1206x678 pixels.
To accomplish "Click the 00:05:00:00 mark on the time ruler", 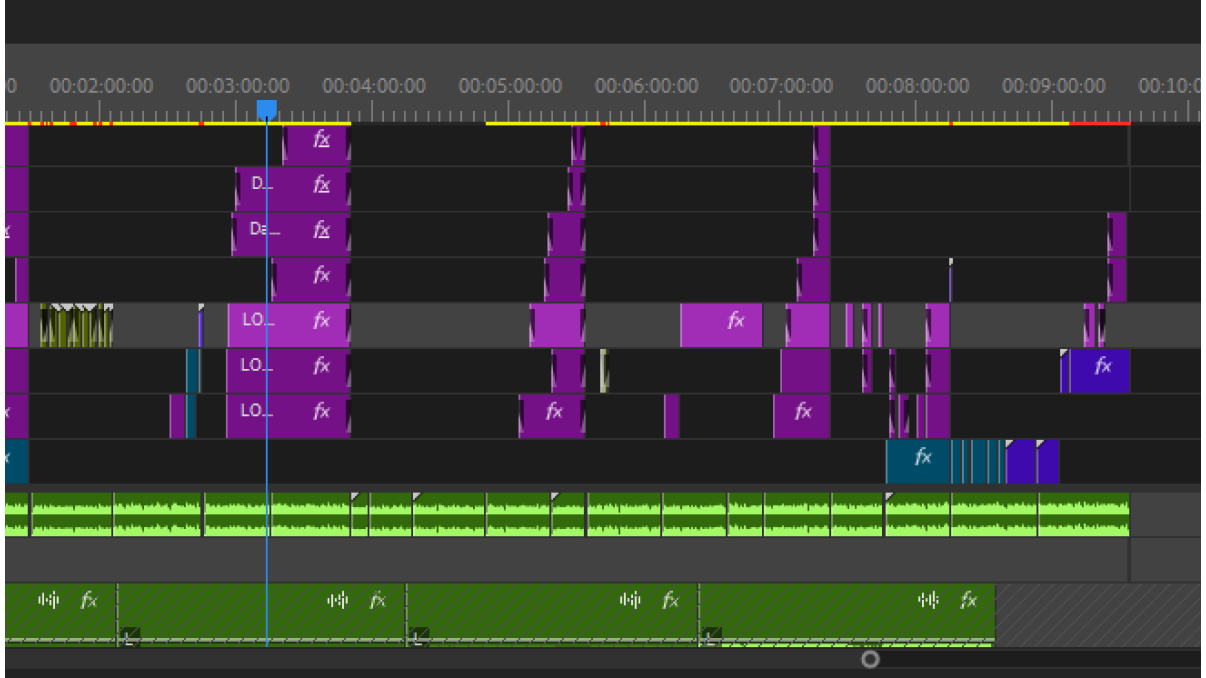I will 510,87.
